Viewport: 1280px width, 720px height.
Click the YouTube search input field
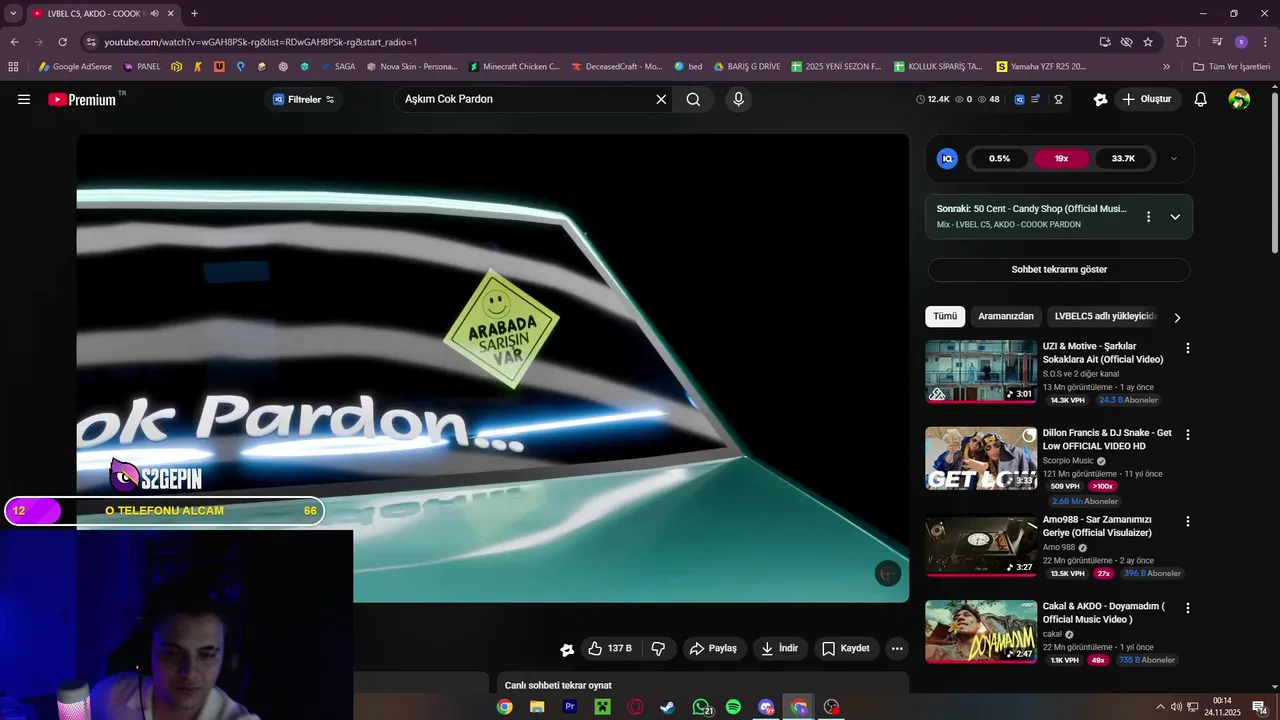tap(525, 99)
